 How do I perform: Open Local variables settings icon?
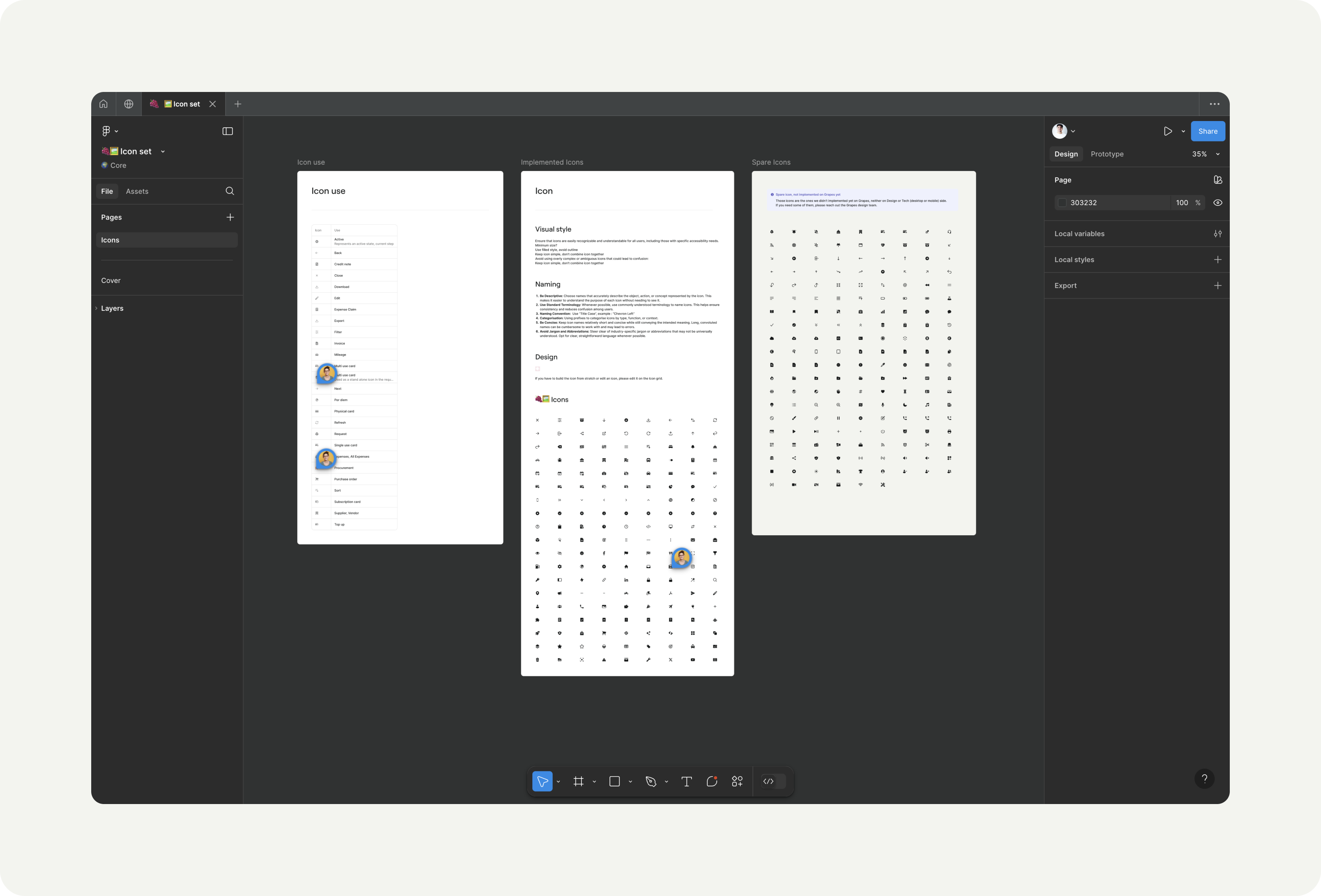[1218, 233]
